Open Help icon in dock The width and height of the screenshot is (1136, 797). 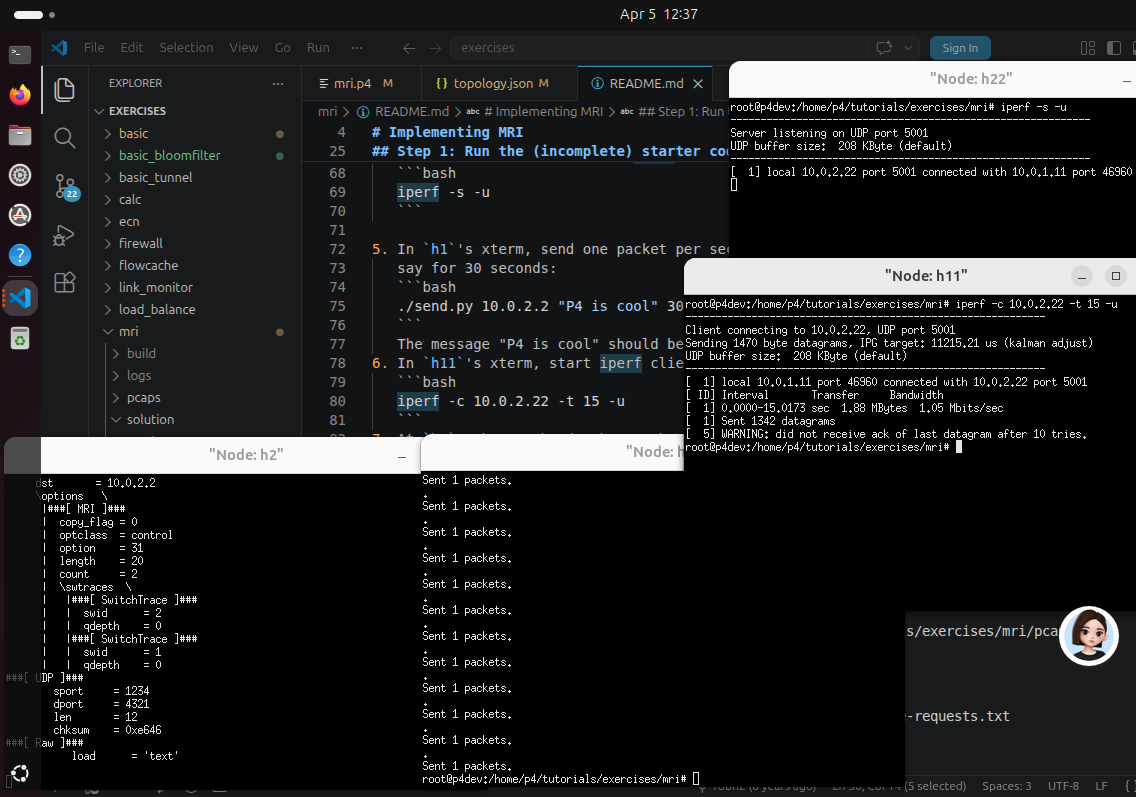[x=20, y=255]
